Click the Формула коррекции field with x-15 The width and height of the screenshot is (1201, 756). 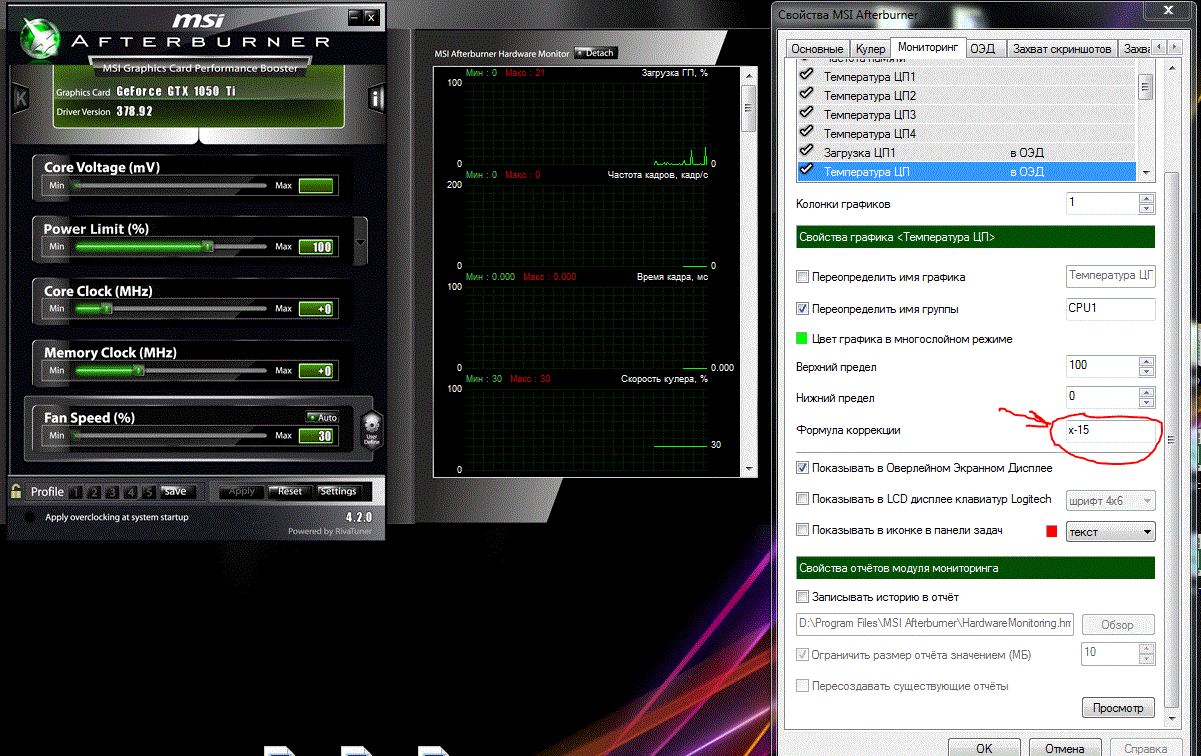pyautogui.click(x=1110, y=430)
